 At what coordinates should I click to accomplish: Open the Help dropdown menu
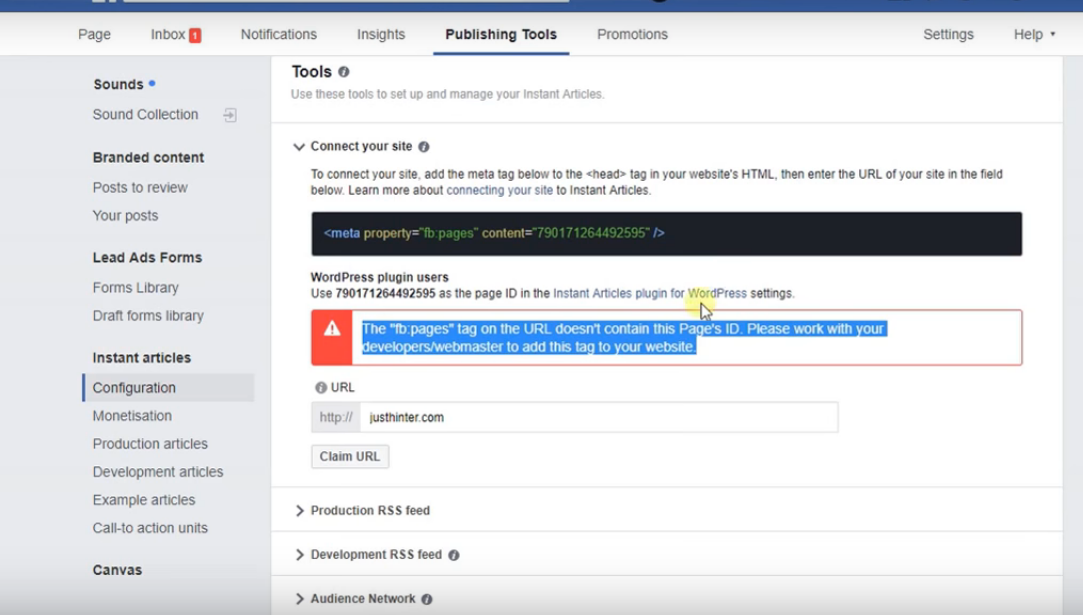1034,35
